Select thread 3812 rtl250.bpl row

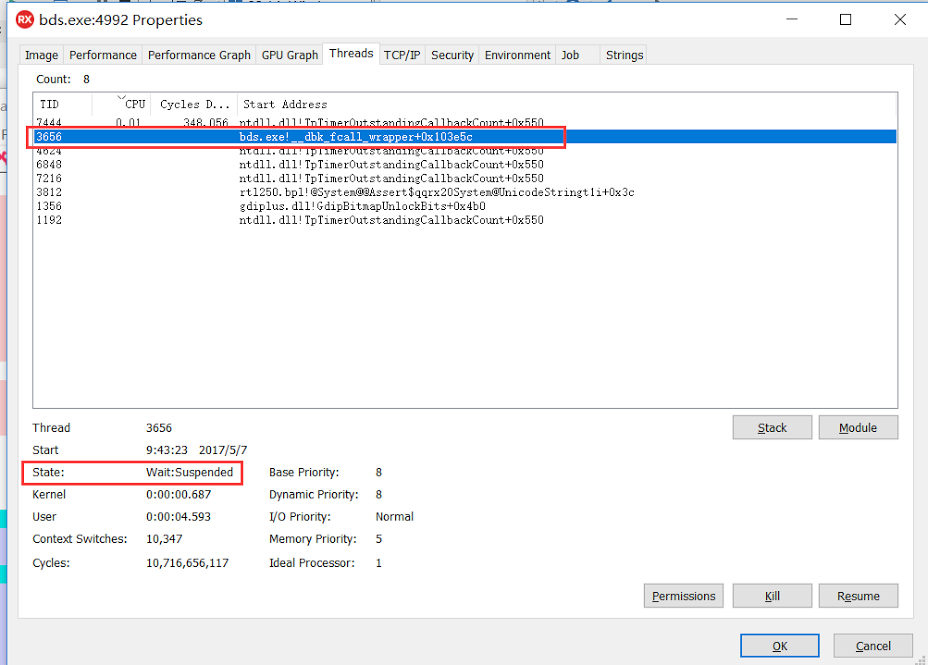click(49, 192)
